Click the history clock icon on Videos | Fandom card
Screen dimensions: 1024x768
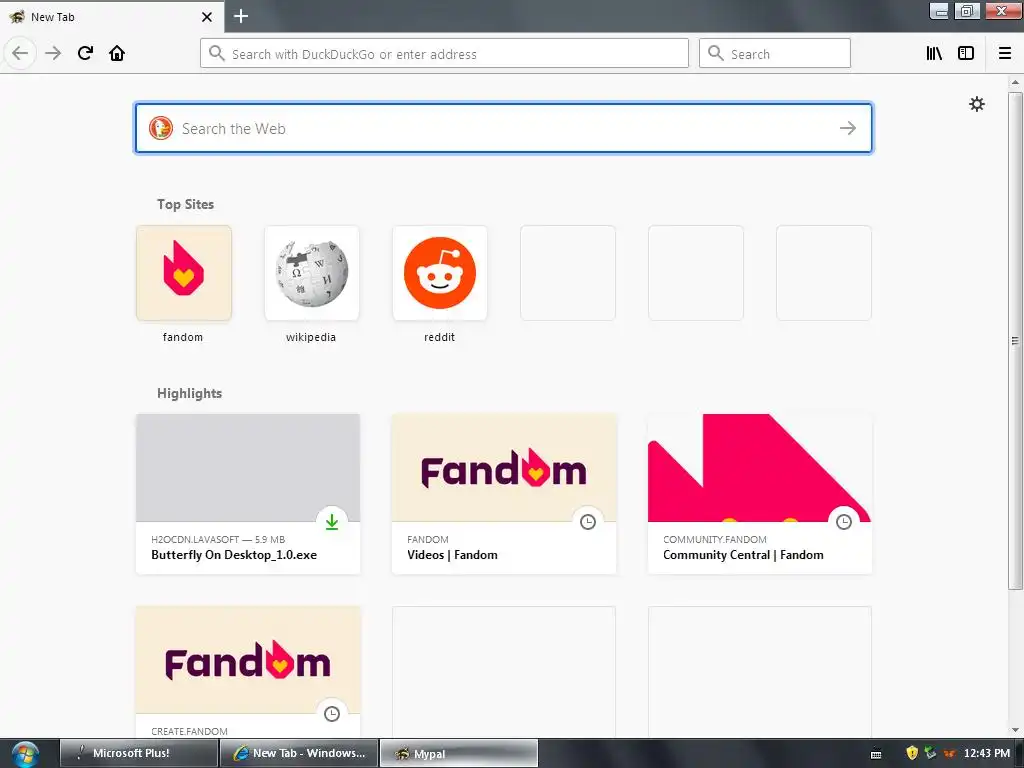(x=588, y=522)
